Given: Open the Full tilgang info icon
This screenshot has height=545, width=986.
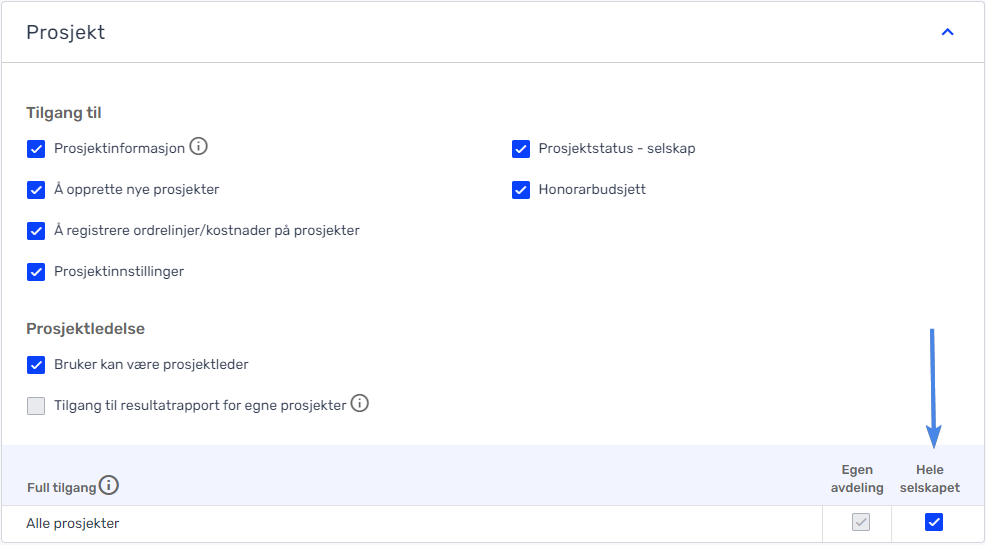Looking at the screenshot, I should 109,485.
